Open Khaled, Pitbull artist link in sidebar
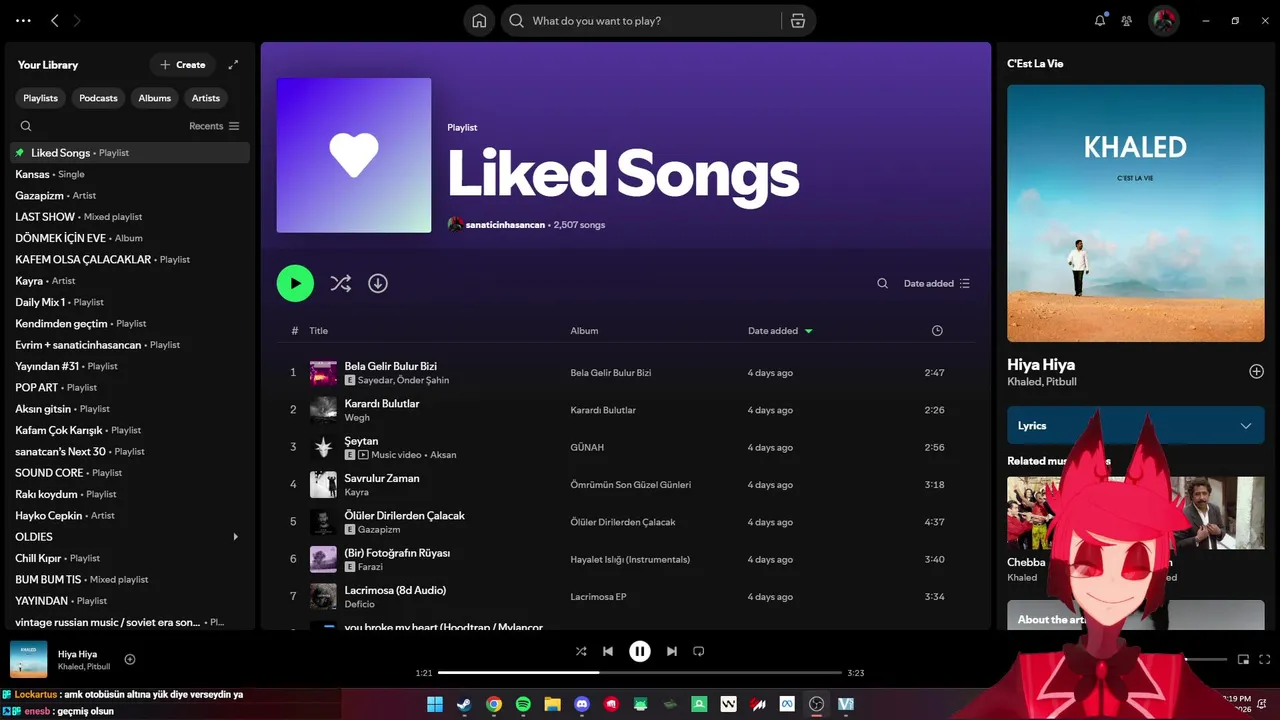1280x720 pixels. tap(1042, 382)
